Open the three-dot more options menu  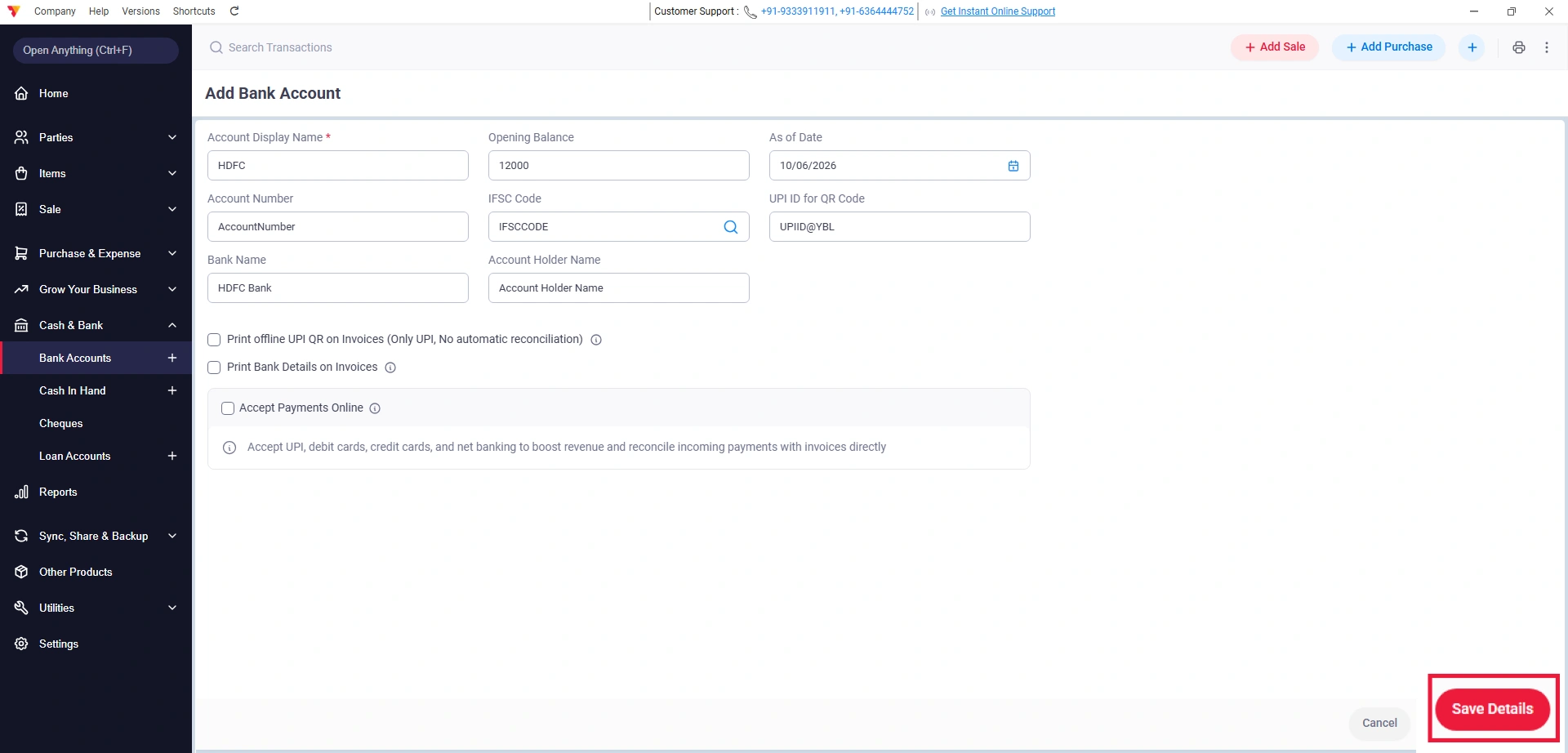[x=1547, y=47]
